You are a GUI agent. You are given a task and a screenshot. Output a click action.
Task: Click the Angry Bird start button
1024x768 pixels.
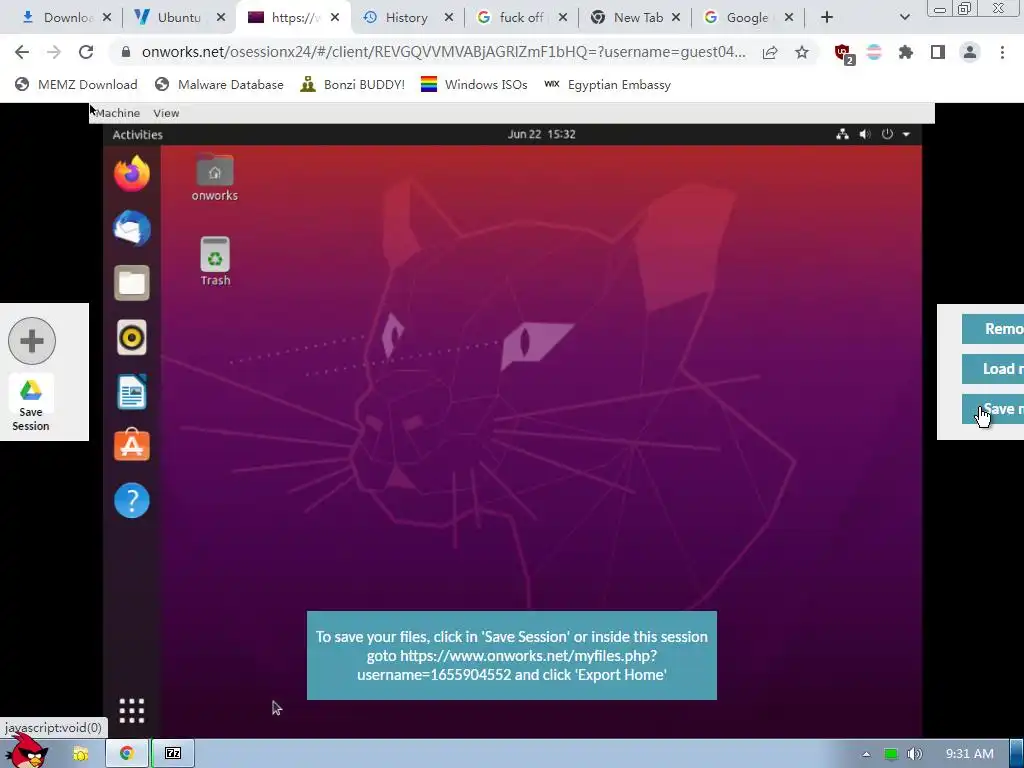pyautogui.click(x=27, y=752)
